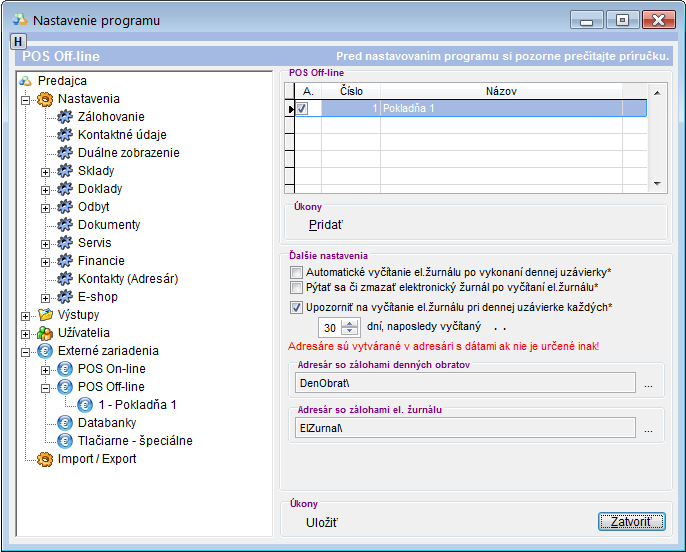Click the icon for Tlačiarne - špeciálne
686x552 pixels.
66,441
